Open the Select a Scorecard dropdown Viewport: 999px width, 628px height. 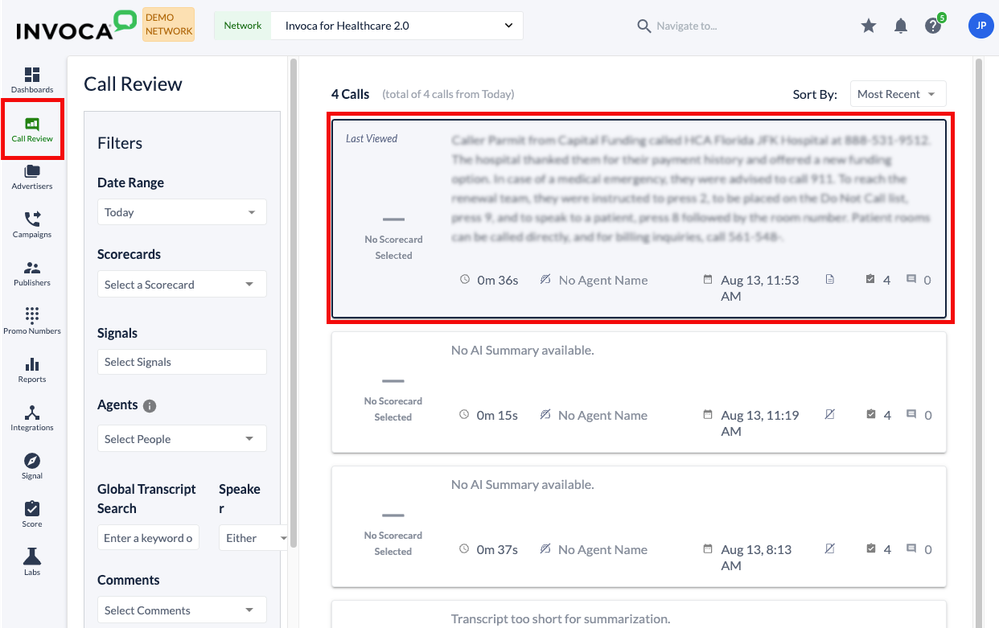click(x=182, y=285)
